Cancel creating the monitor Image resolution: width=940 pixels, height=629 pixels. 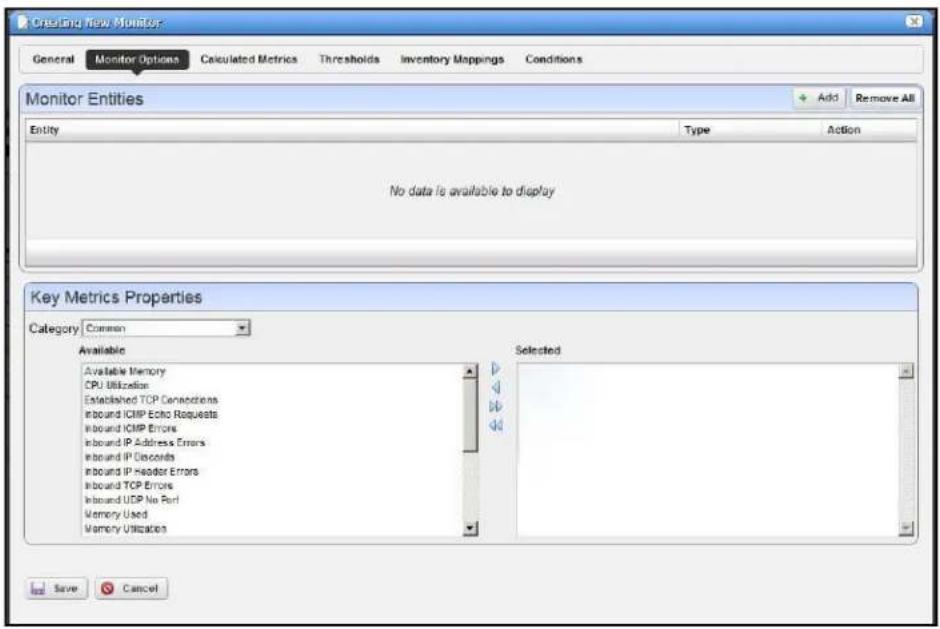tap(131, 588)
